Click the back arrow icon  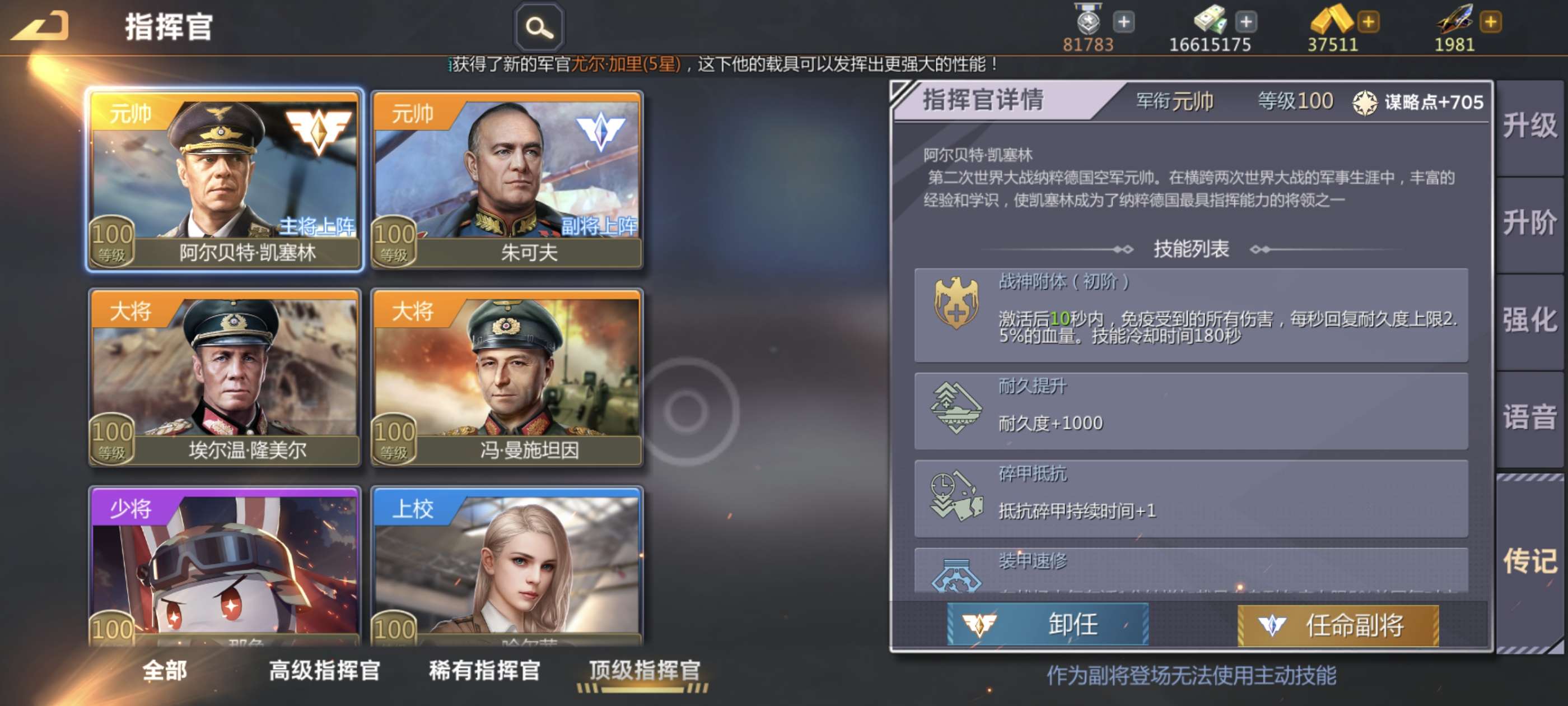[40, 27]
